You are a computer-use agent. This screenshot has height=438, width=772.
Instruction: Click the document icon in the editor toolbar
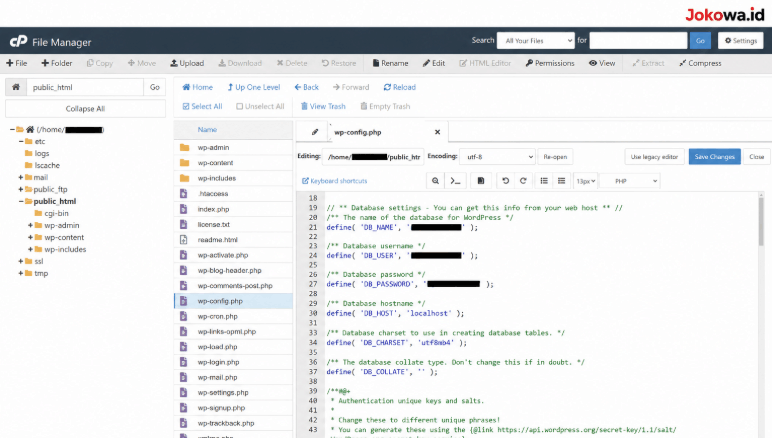(481, 181)
